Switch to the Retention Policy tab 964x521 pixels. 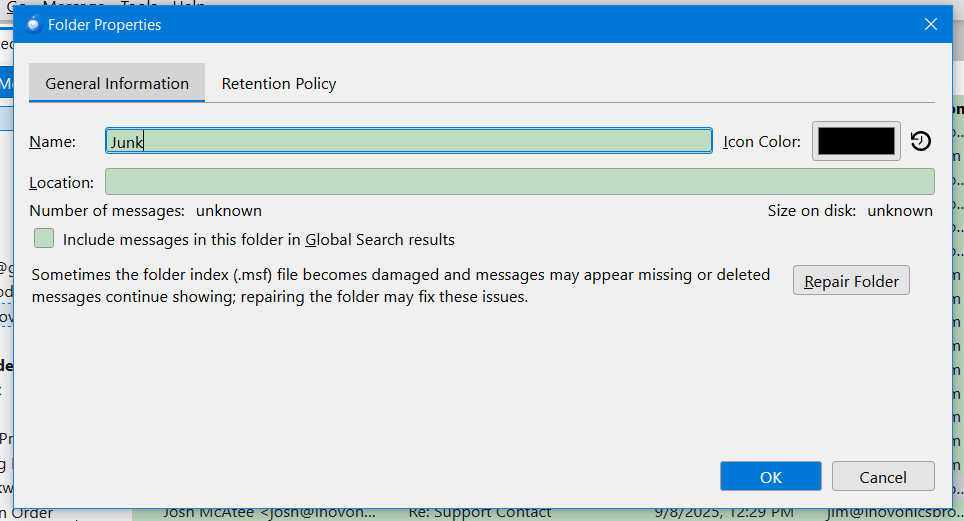point(278,84)
